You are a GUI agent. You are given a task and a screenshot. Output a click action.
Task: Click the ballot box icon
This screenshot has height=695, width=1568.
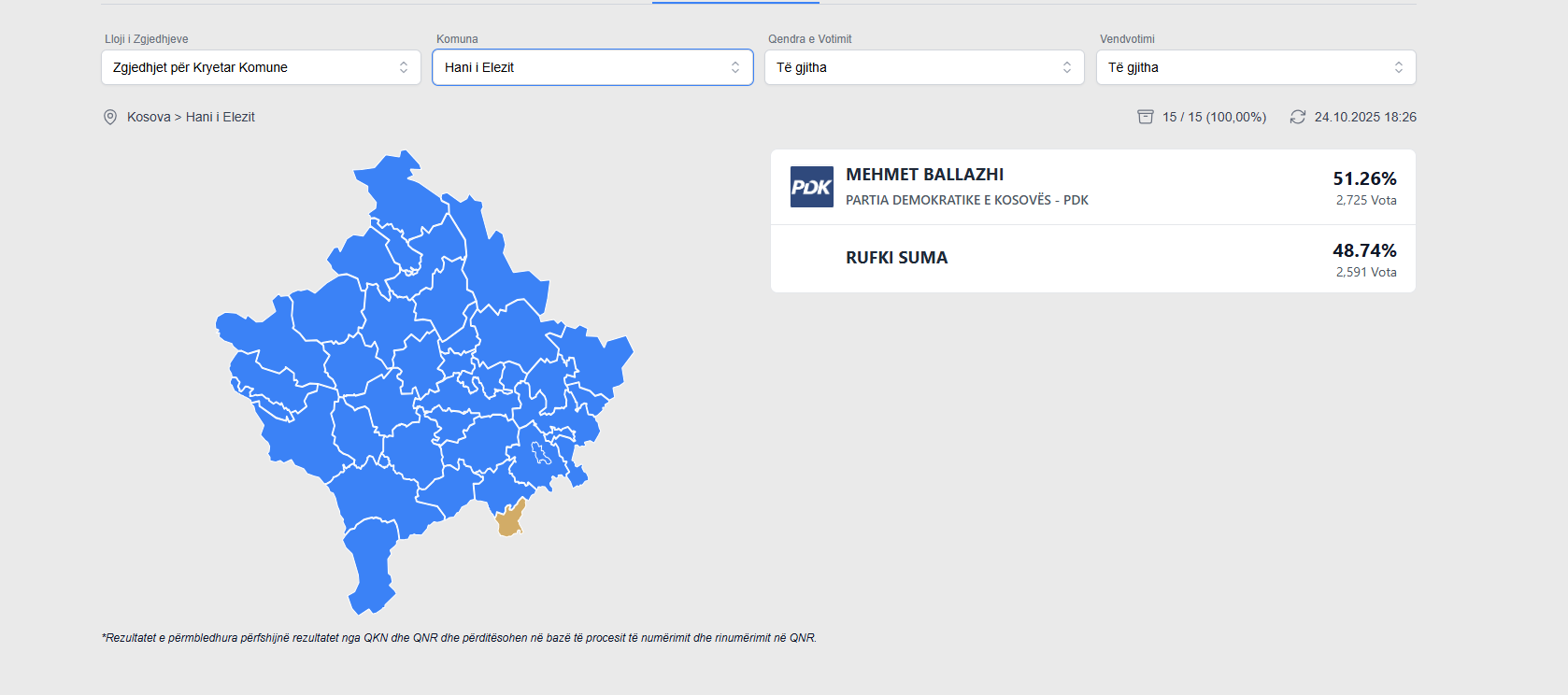[1146, 117]
